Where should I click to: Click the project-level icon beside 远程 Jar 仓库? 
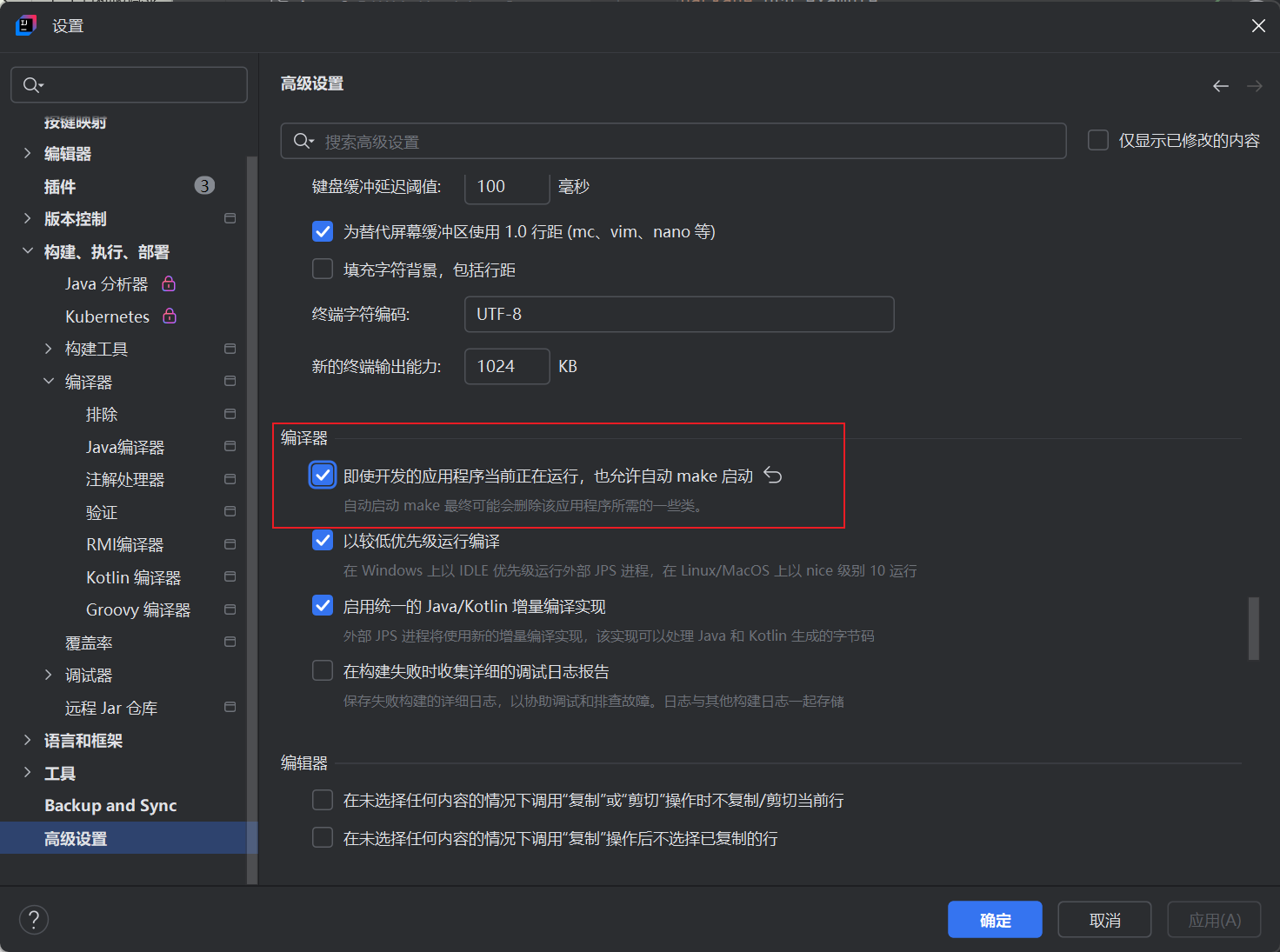(x=230, y=707)
